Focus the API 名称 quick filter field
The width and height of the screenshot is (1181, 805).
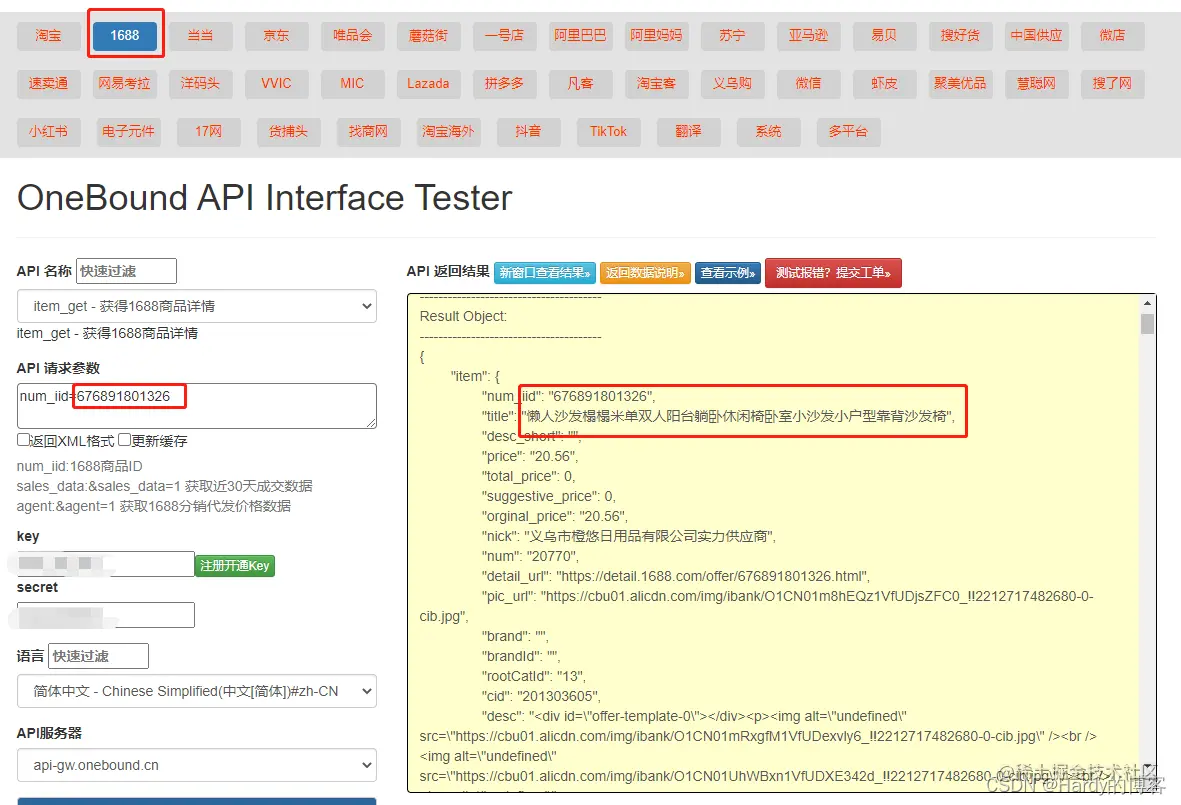(126, 271)
